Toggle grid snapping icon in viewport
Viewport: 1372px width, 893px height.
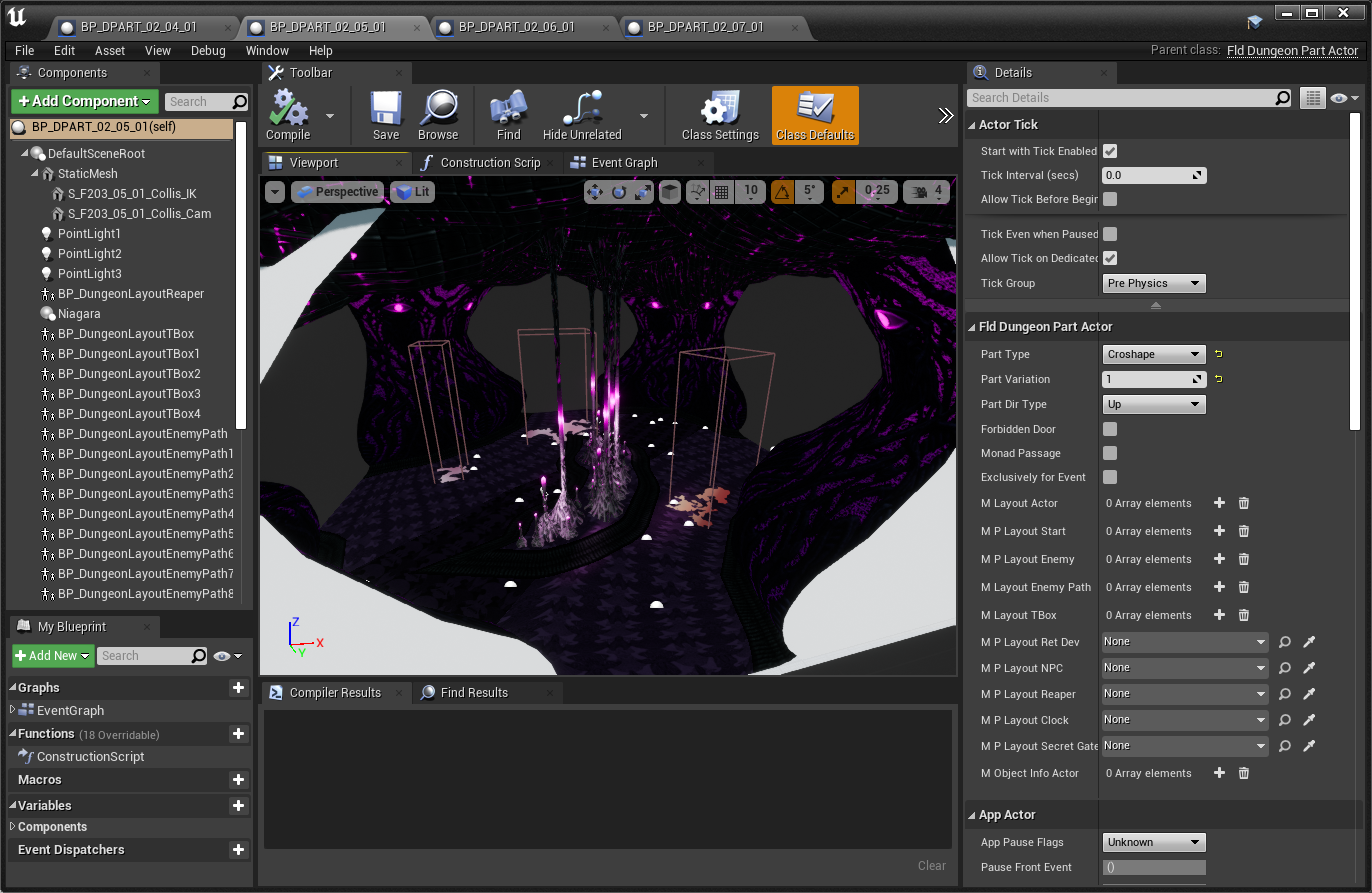click(722, 192)
